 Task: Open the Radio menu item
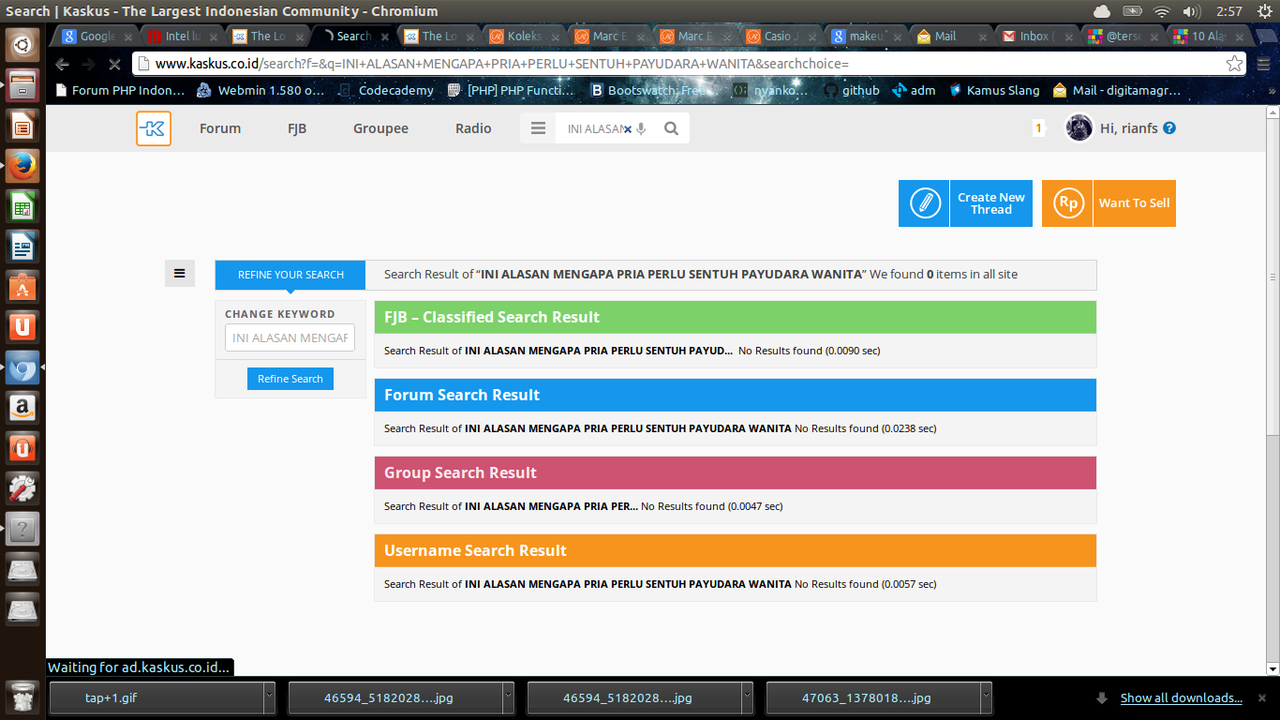click(x=473, y=128)
